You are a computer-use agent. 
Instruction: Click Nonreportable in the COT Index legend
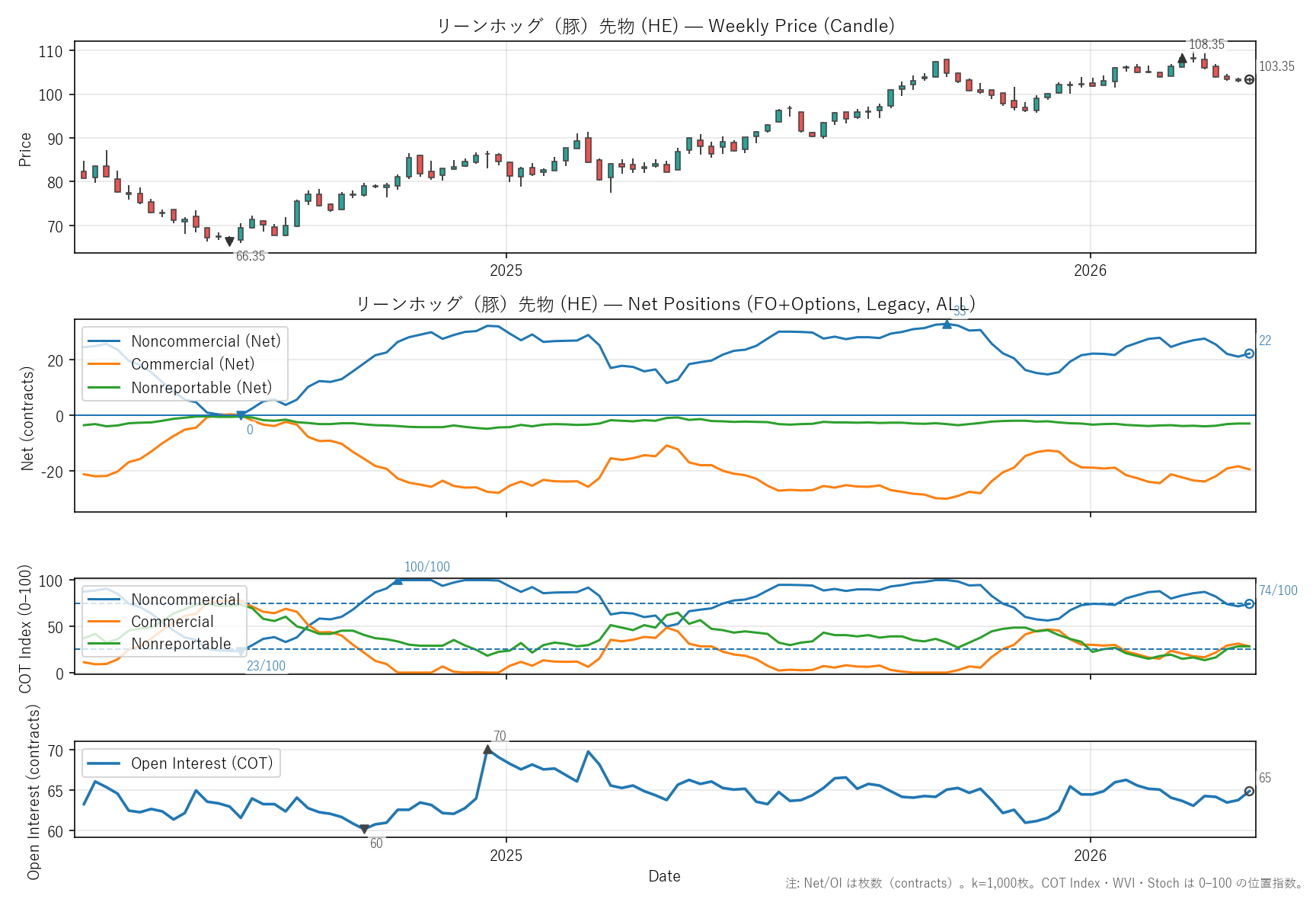tap(180, 644)
